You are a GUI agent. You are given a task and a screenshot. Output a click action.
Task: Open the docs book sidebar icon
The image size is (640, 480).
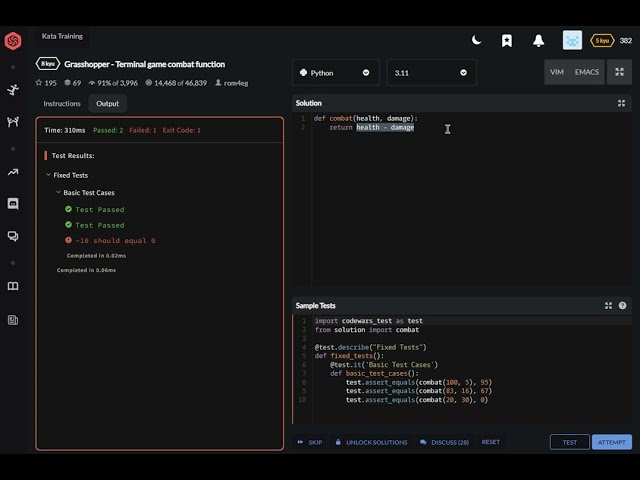(13, 286)
